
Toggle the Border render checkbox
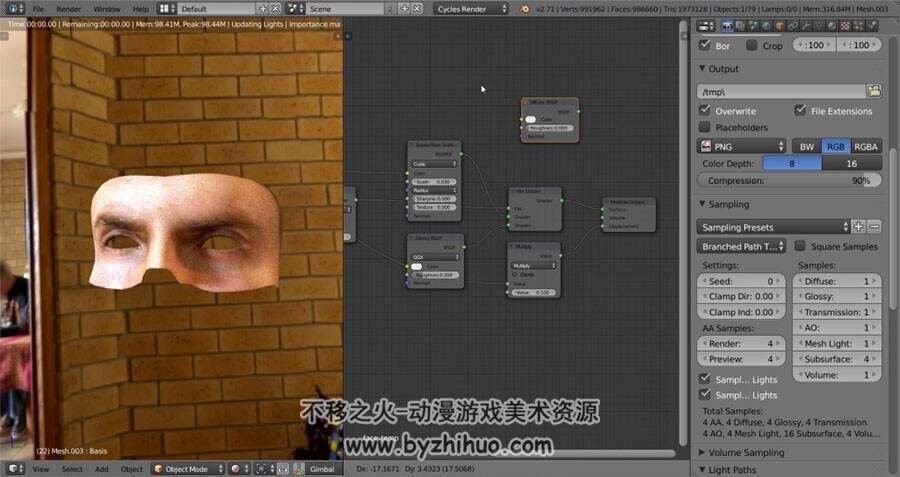tap(705, 44)
